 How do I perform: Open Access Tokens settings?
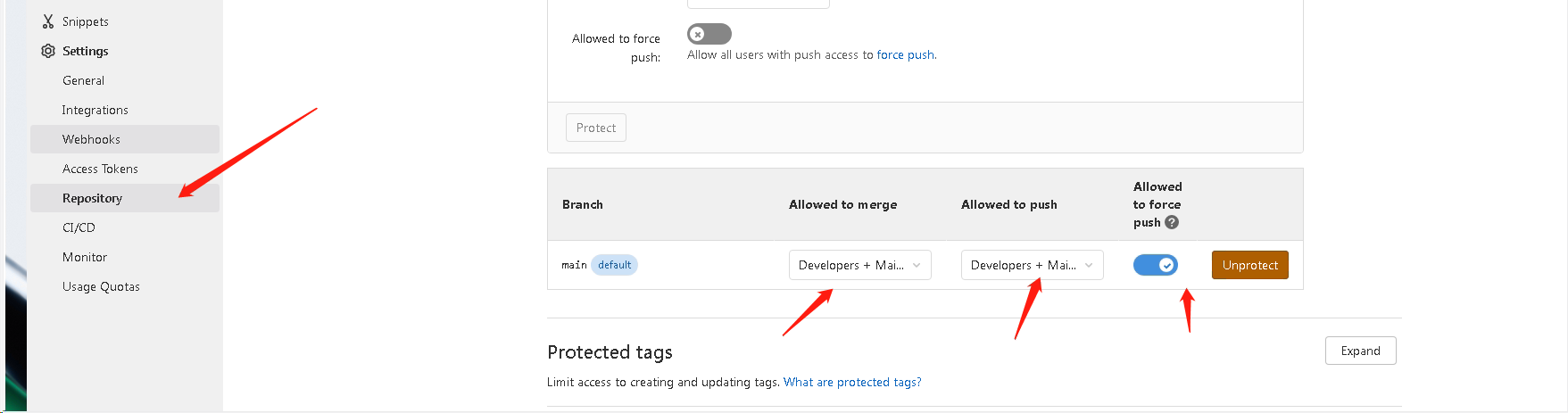tap(100, 169)
